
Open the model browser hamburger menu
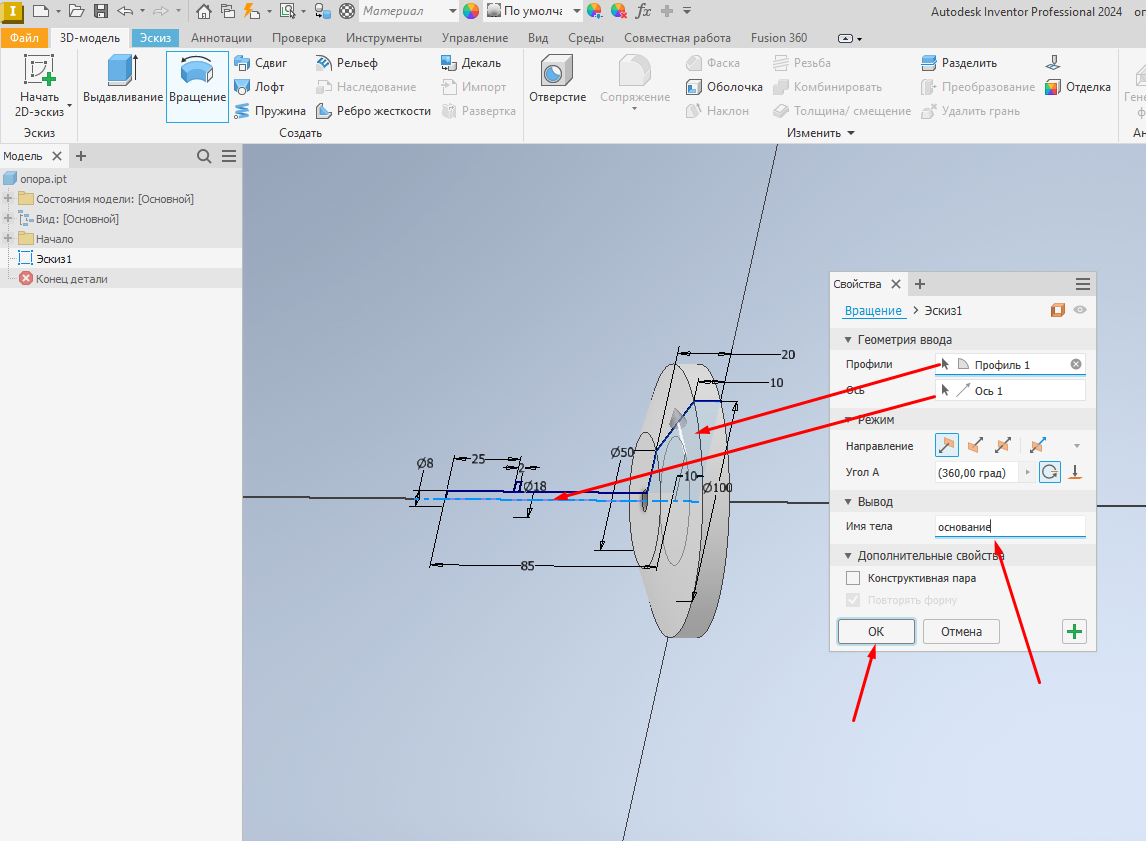(229, 156)
